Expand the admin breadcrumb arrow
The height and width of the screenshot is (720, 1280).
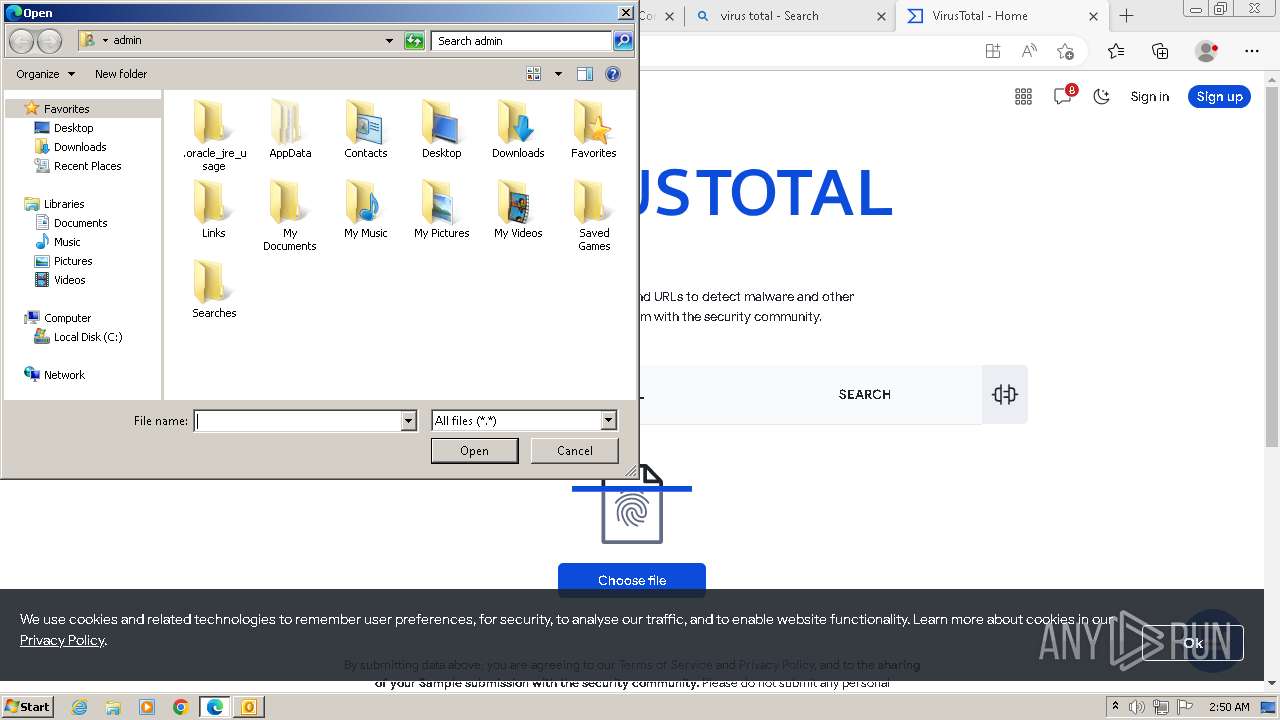coord(105,41)
